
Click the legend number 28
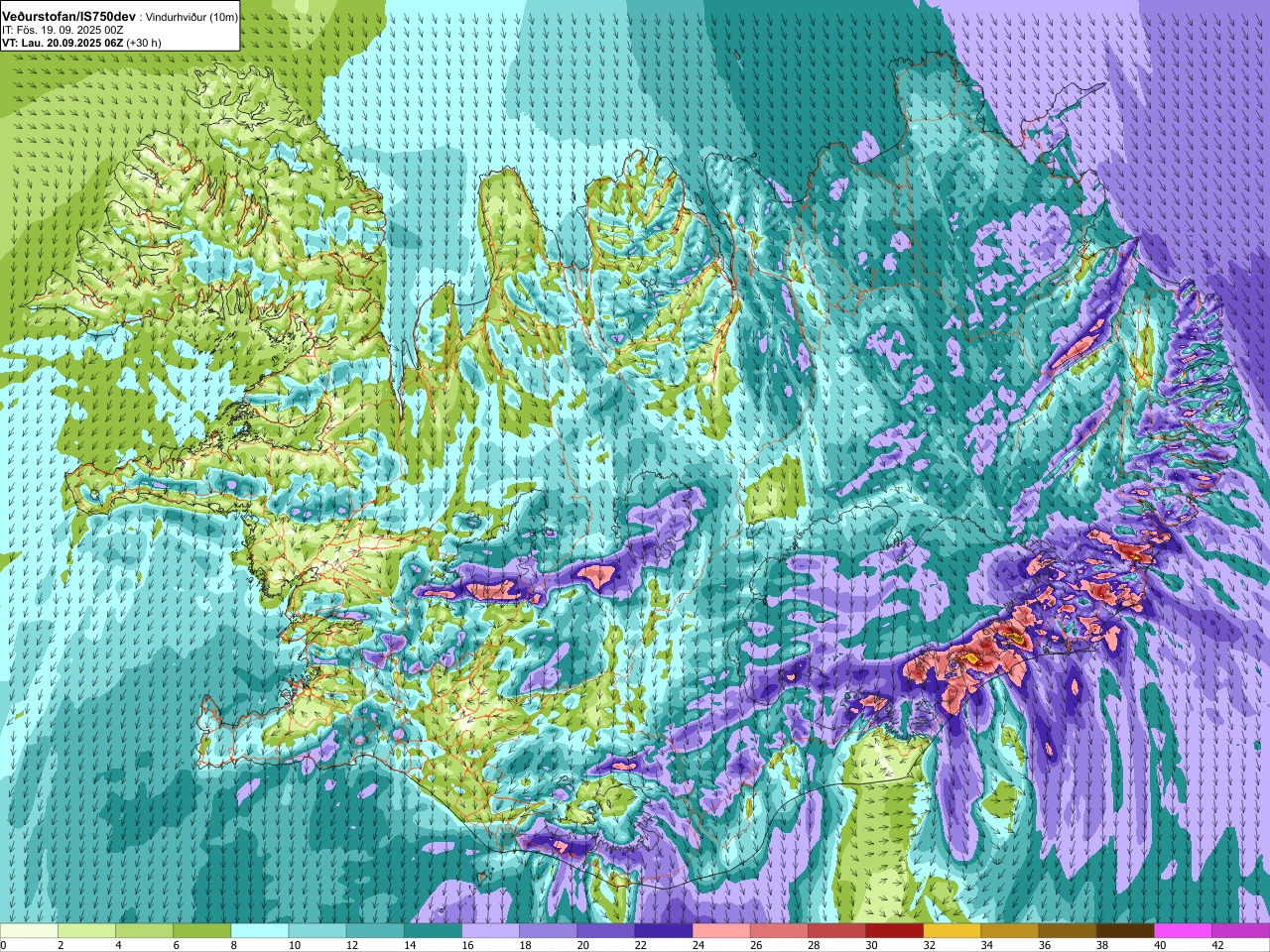click(814, 946)
